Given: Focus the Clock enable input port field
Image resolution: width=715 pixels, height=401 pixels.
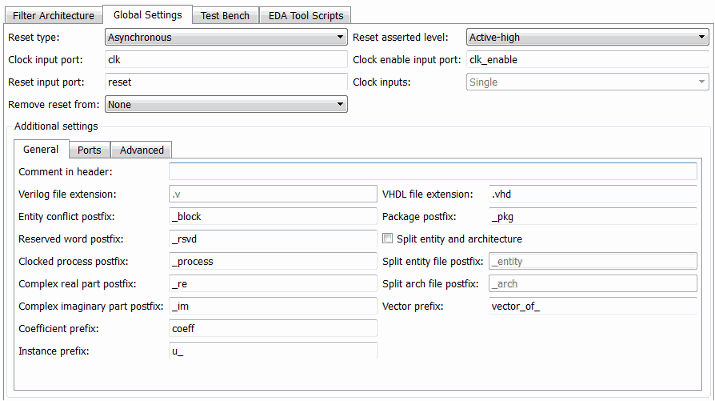Looking at the screenshot, I should tap(587, 60).
